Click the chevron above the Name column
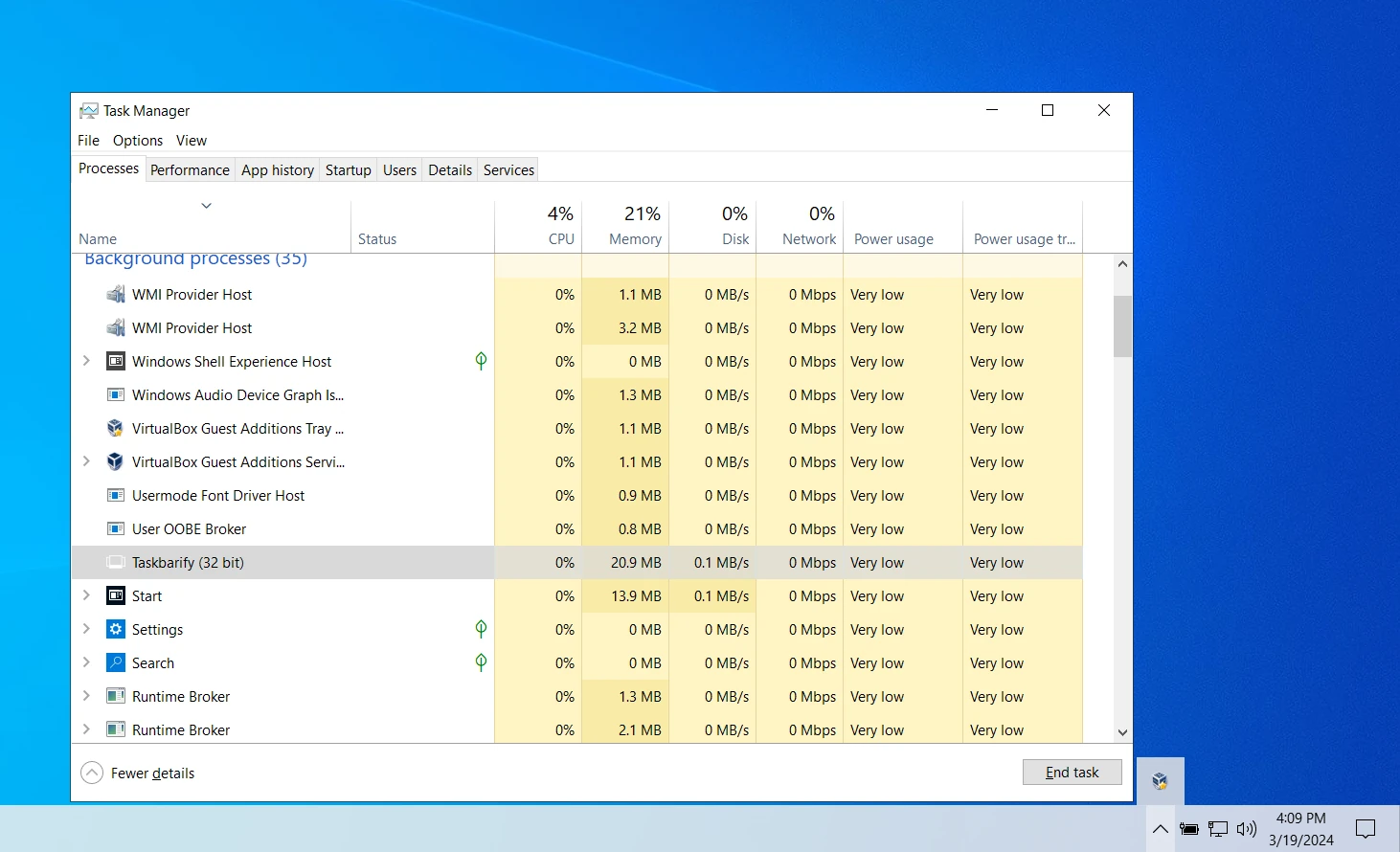The image size is (1400, 852). click(x=206, y=205)
